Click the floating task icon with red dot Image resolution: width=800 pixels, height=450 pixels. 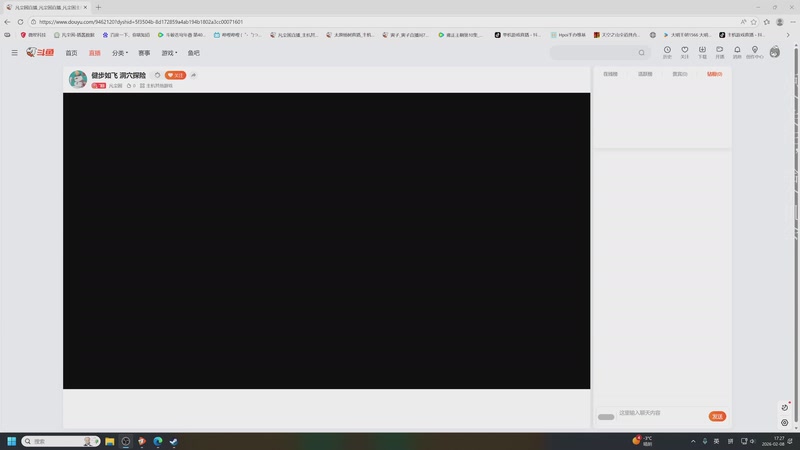785,407
